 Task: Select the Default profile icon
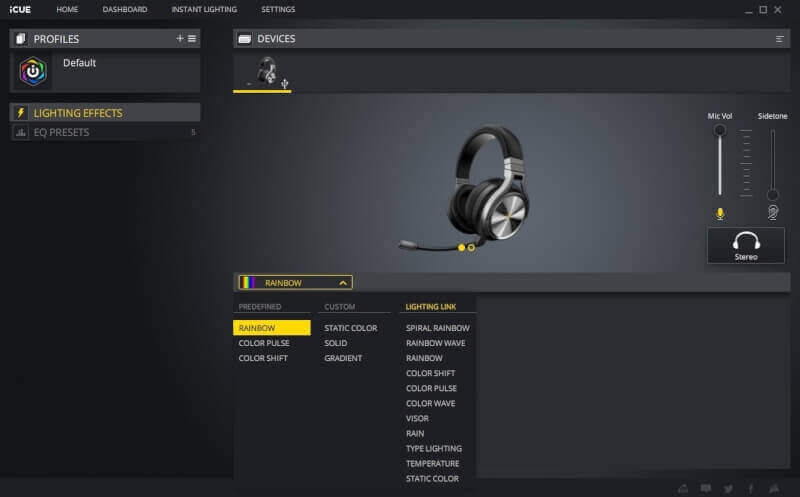[x=33, y=71]
